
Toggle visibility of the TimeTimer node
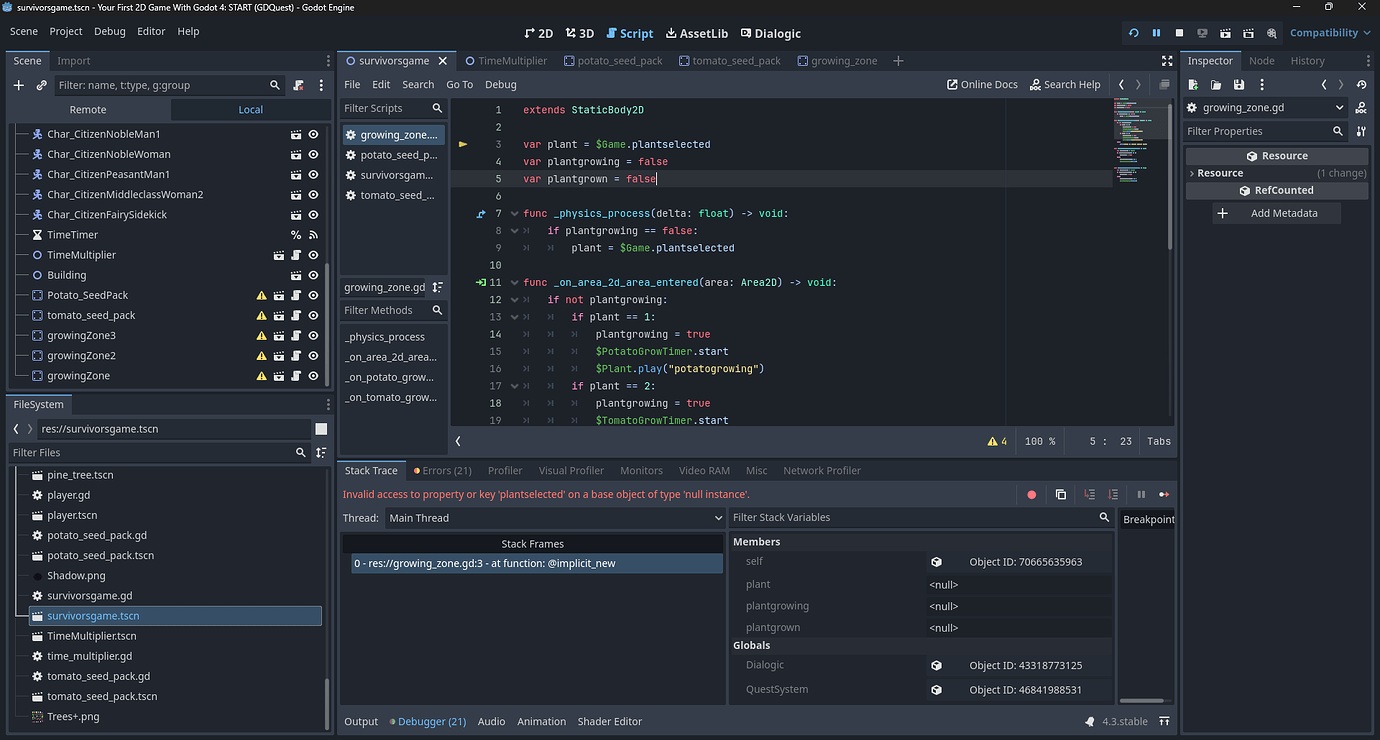click(313, 234)
